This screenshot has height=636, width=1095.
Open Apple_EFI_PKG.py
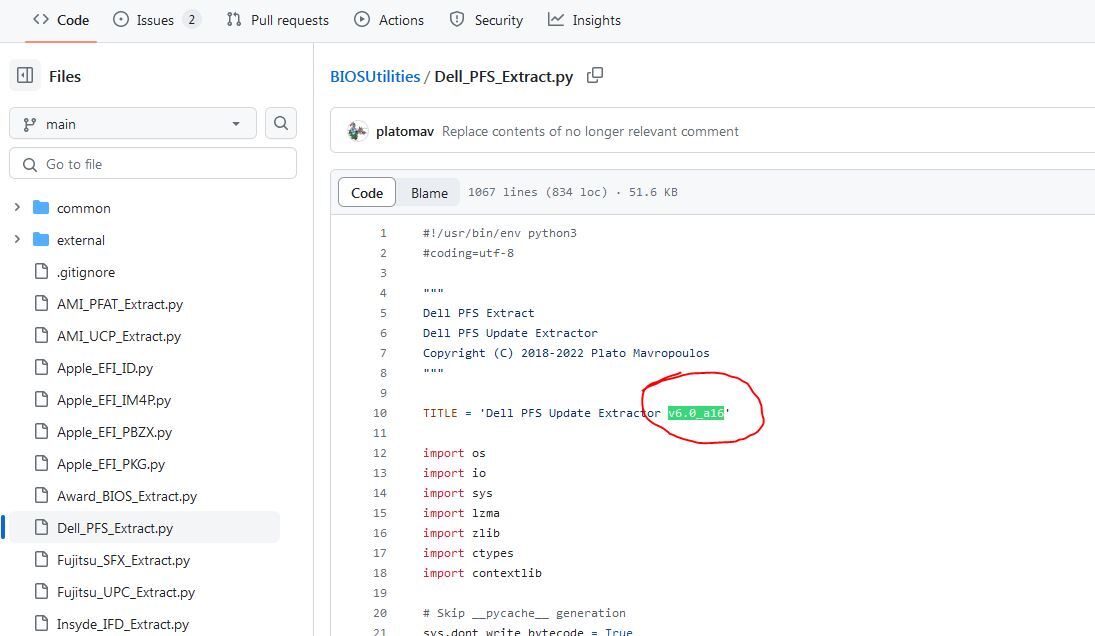click(111, 465)
